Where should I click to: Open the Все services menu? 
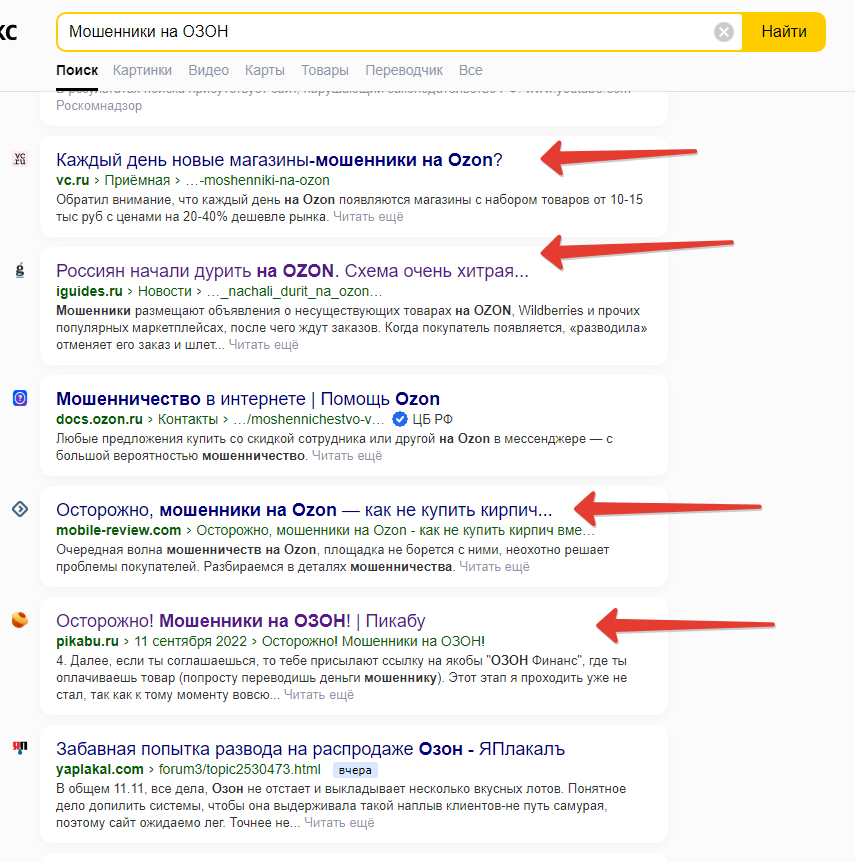pos(471,70)
